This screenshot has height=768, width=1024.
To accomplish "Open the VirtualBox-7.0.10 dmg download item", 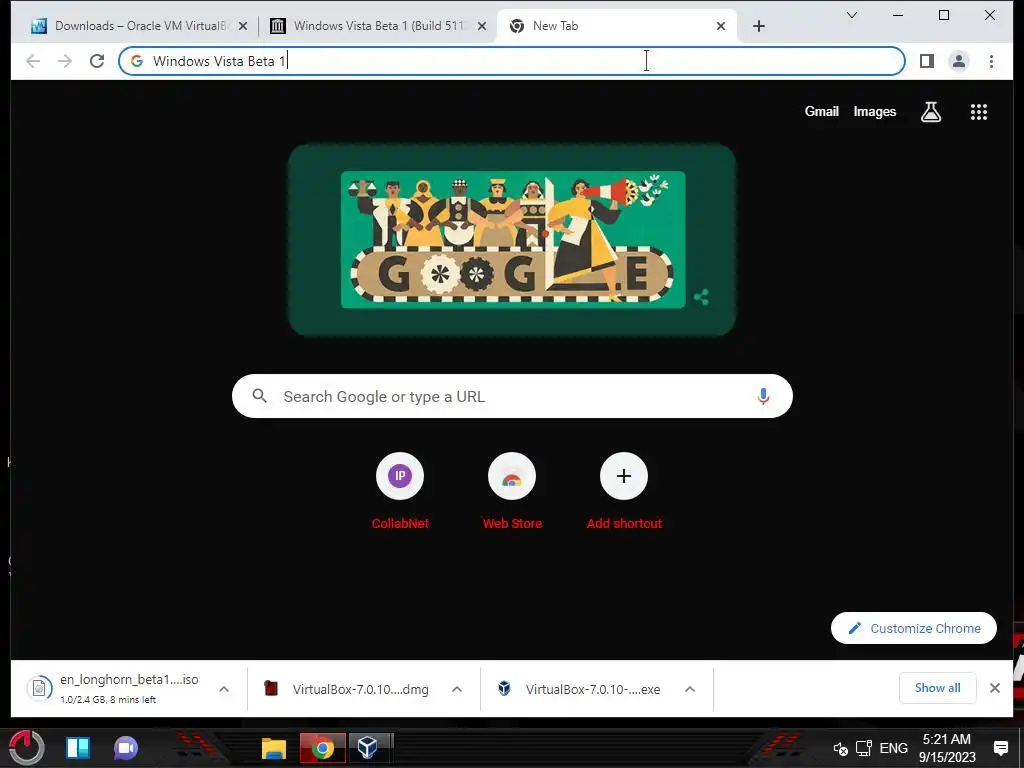I will click(x=347, y=689).
